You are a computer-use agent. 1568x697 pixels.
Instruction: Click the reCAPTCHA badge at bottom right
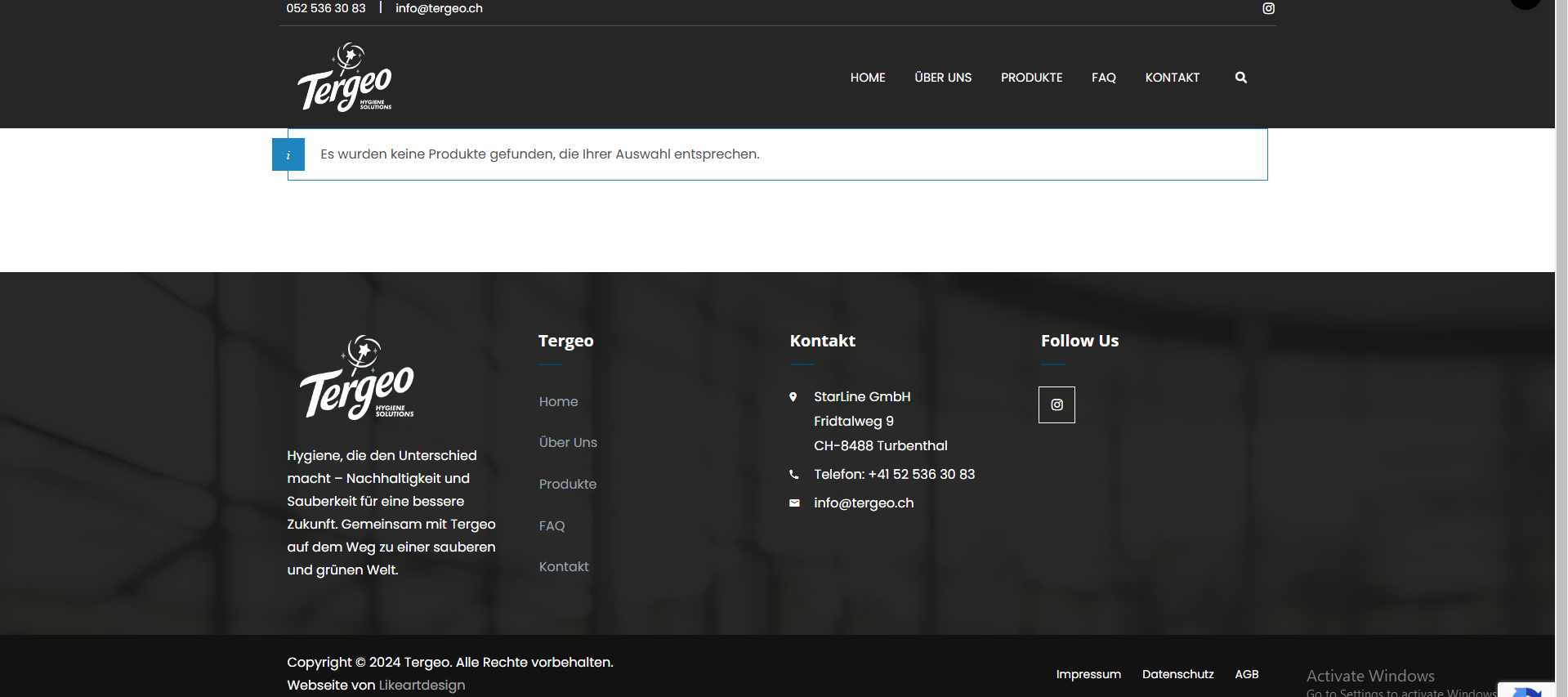(1527, 690)
